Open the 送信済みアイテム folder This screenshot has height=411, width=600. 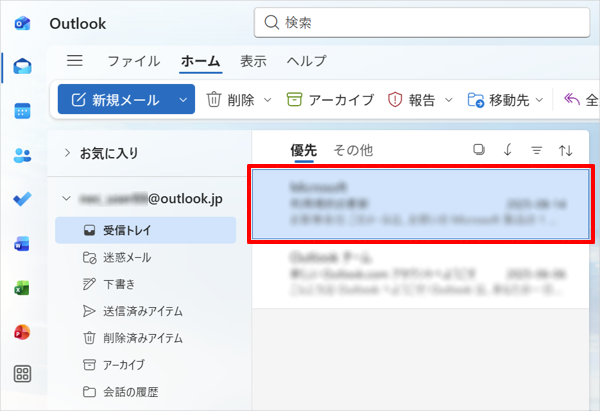145,311
